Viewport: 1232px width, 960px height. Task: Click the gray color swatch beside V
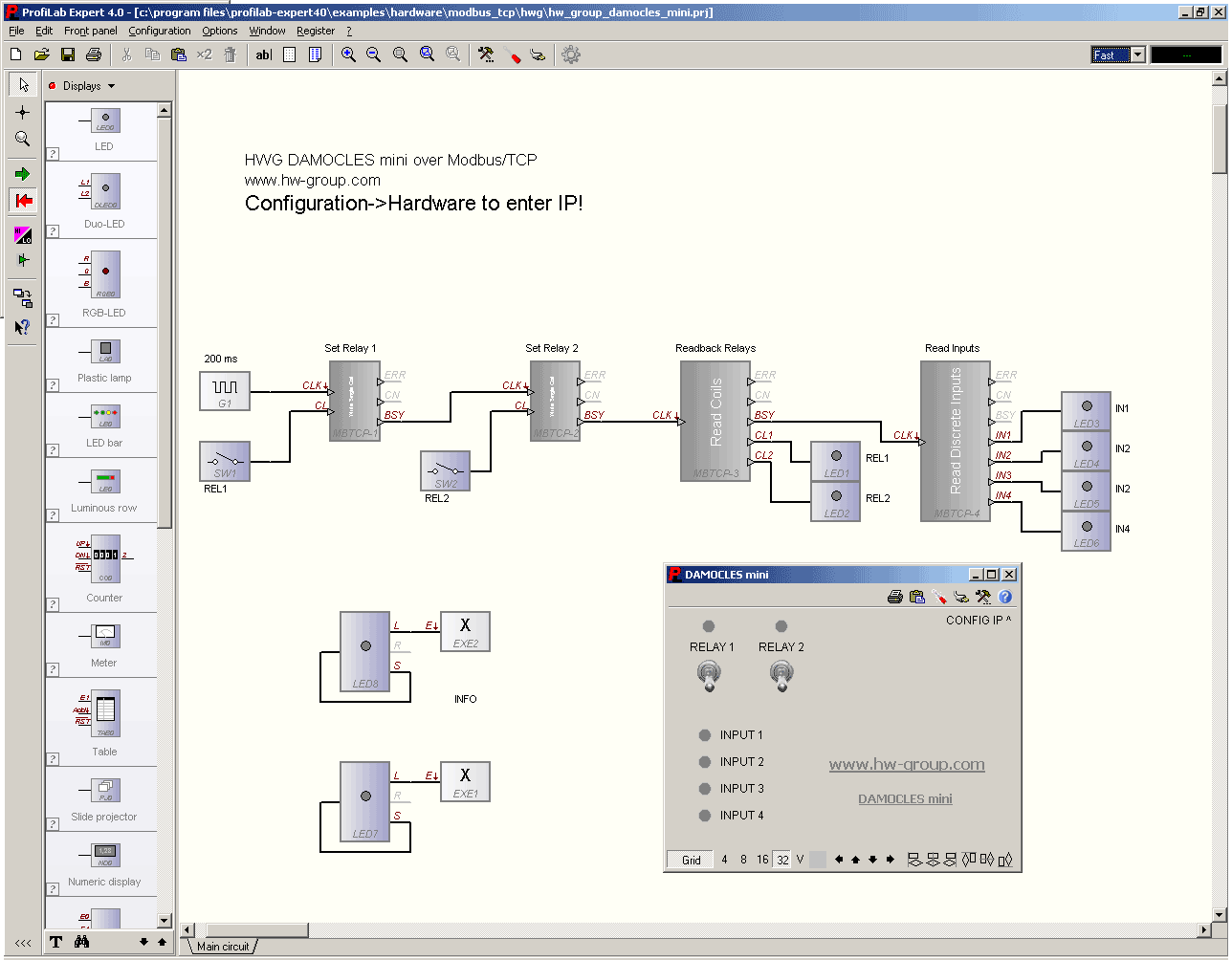(x=818, y=860)
